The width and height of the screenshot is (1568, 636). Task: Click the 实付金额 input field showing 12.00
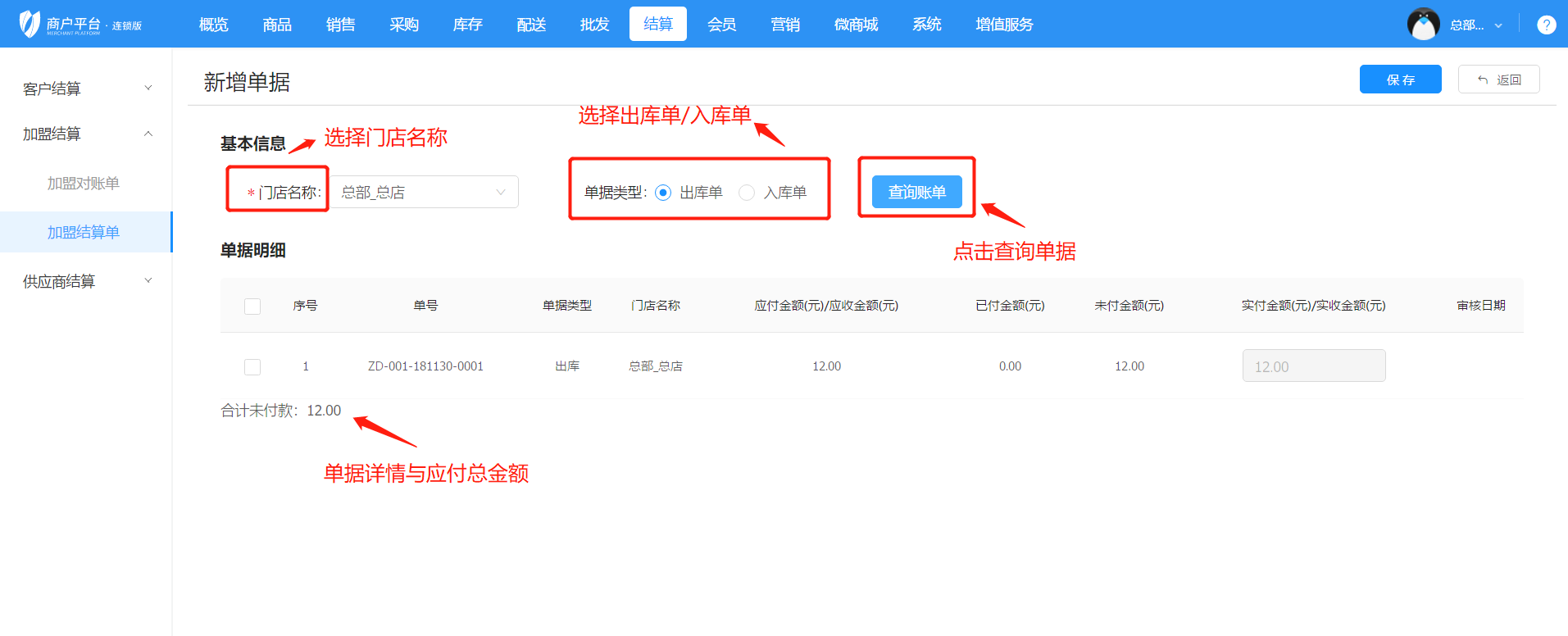(1313, 366)
